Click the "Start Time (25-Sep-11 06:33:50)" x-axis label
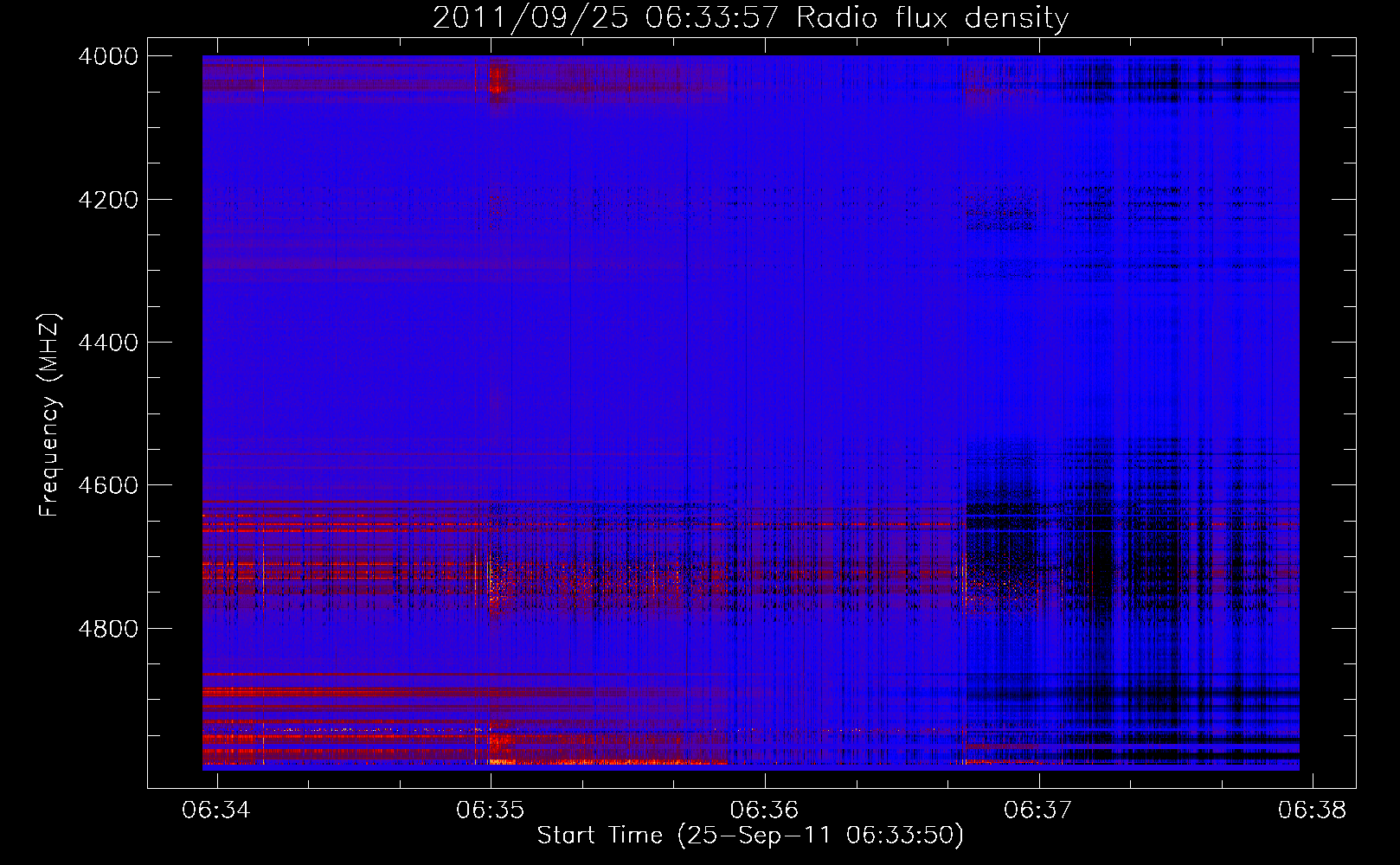1400x865 pixels. (x=750, y=836)
